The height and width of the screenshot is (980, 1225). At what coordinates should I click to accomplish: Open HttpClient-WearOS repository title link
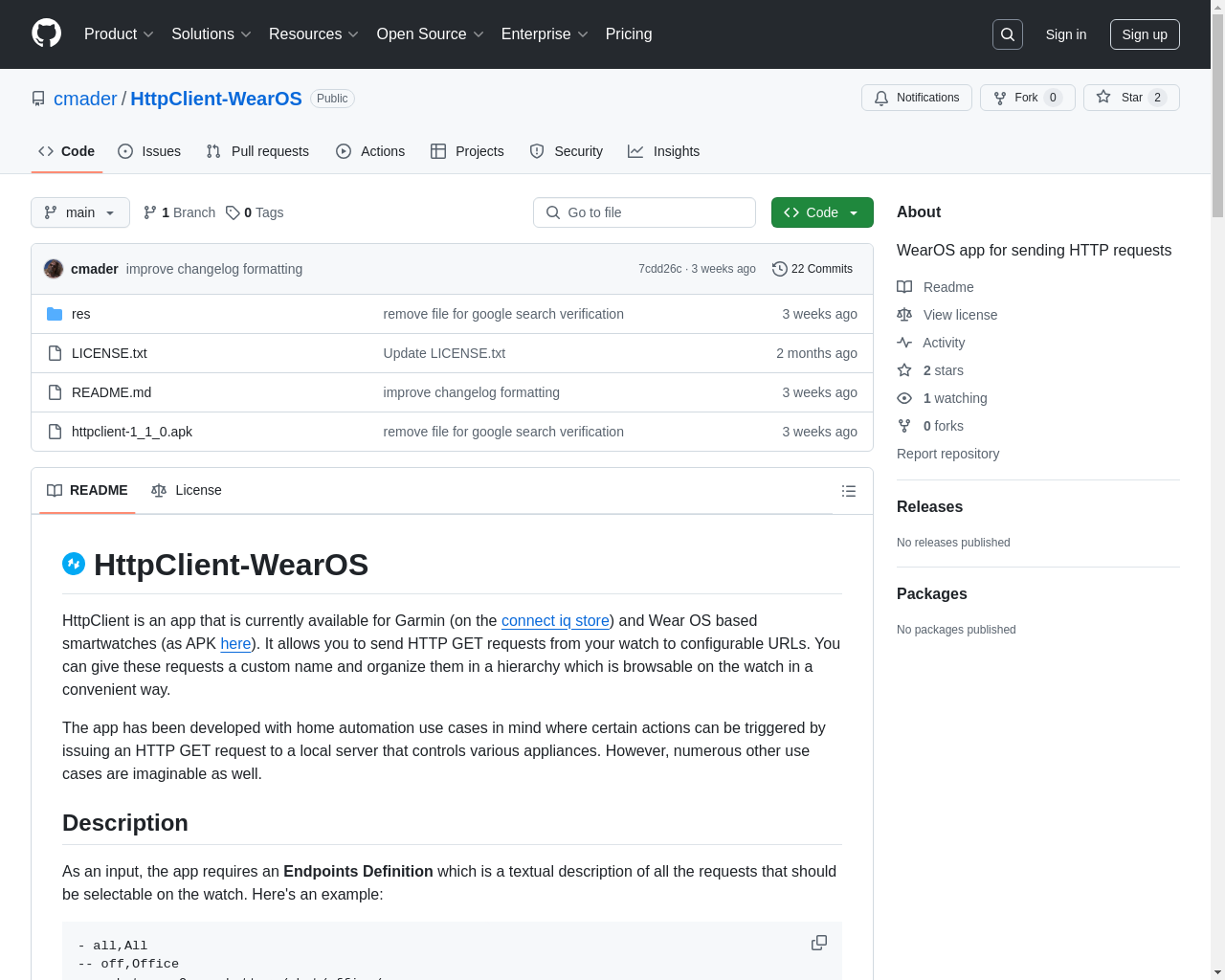[216, 99]
